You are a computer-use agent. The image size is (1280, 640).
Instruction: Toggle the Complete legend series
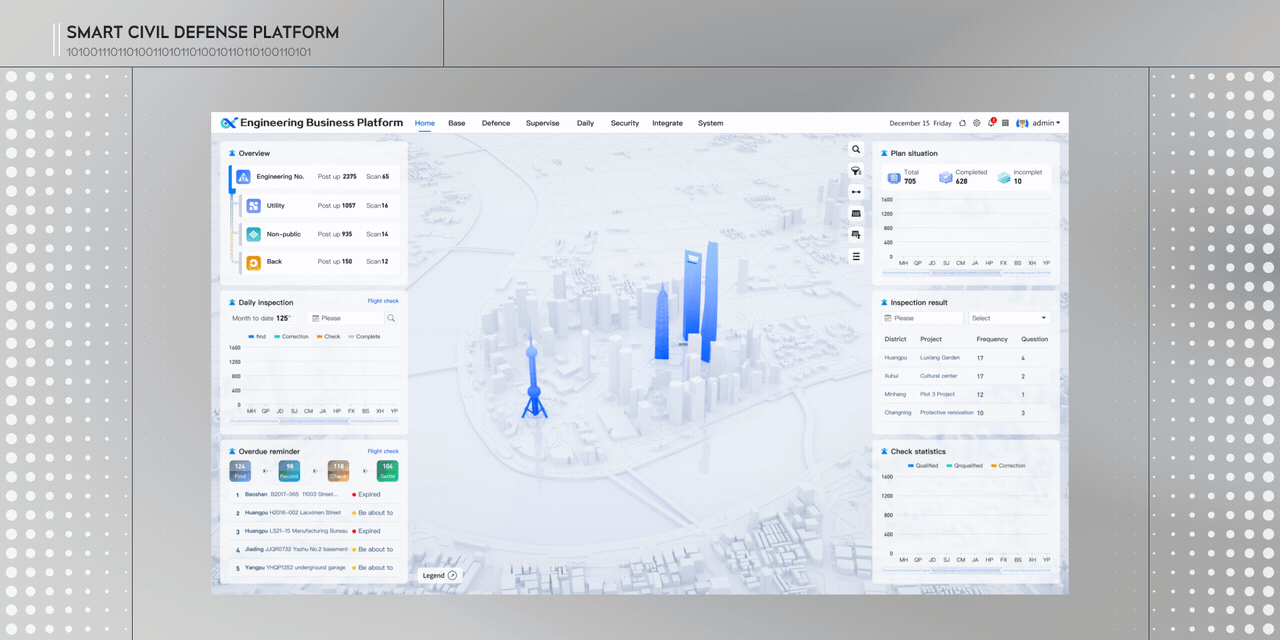pos(364,337)
